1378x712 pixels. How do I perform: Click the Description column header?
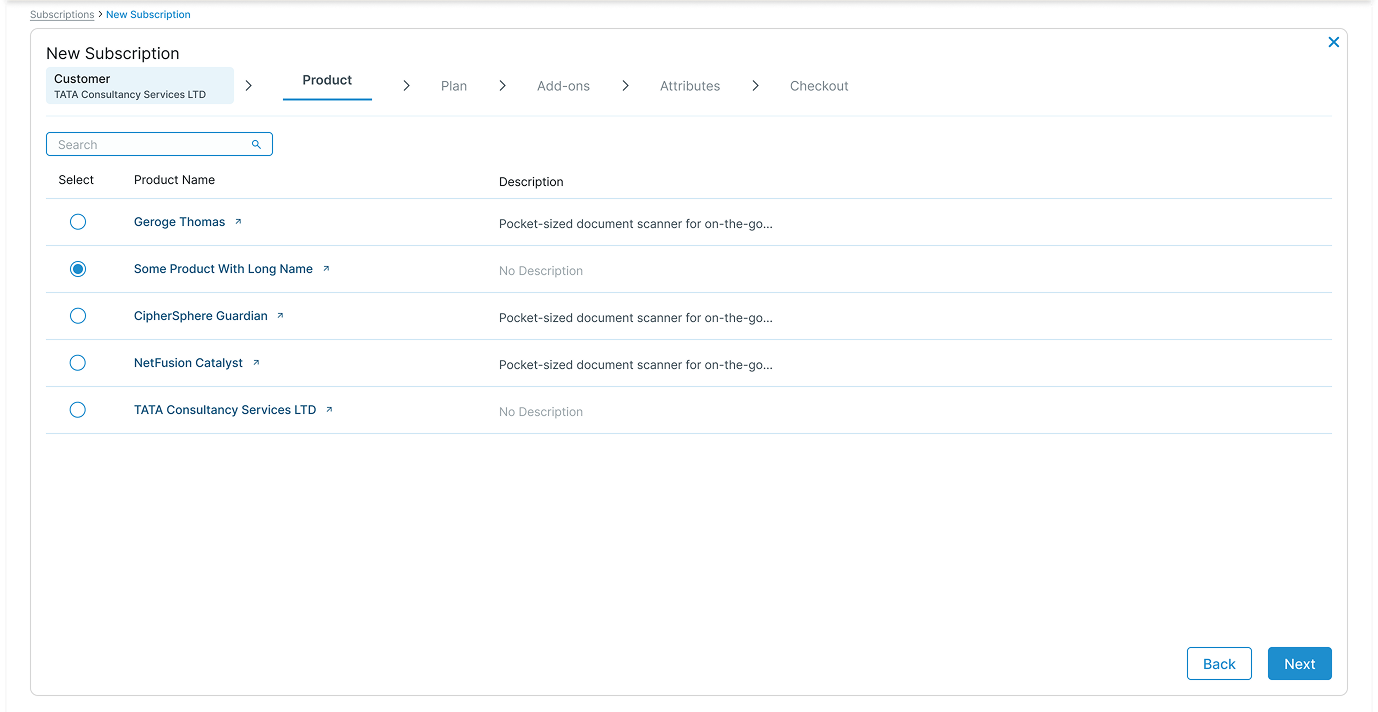click(x=531, y=182)
